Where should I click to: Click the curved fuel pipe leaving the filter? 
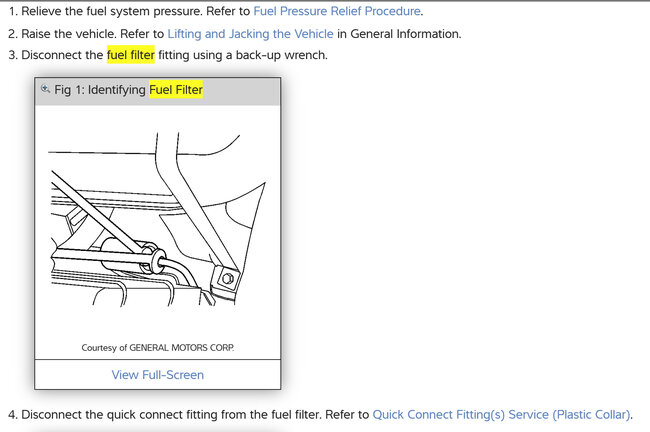(x=182, y=272)
